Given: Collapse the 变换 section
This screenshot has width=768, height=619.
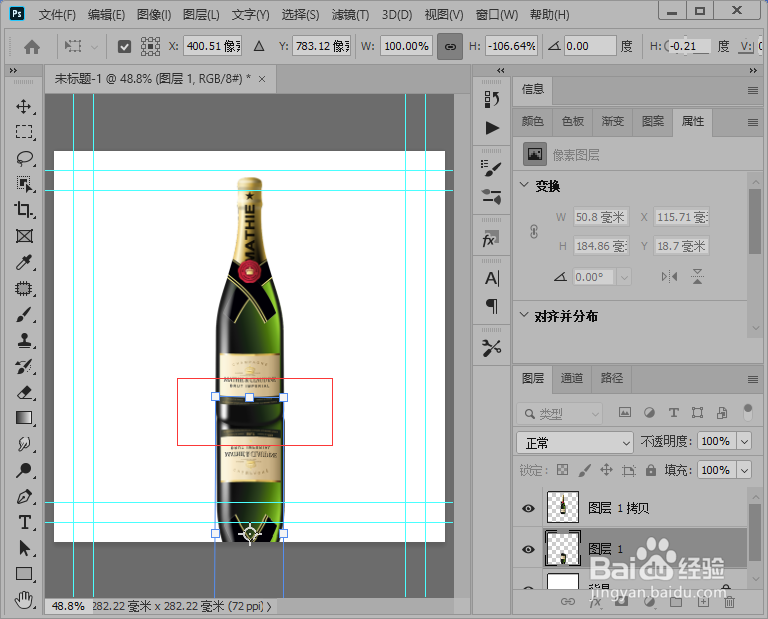Looking at the screenshot, I should (x=524, y=185).
